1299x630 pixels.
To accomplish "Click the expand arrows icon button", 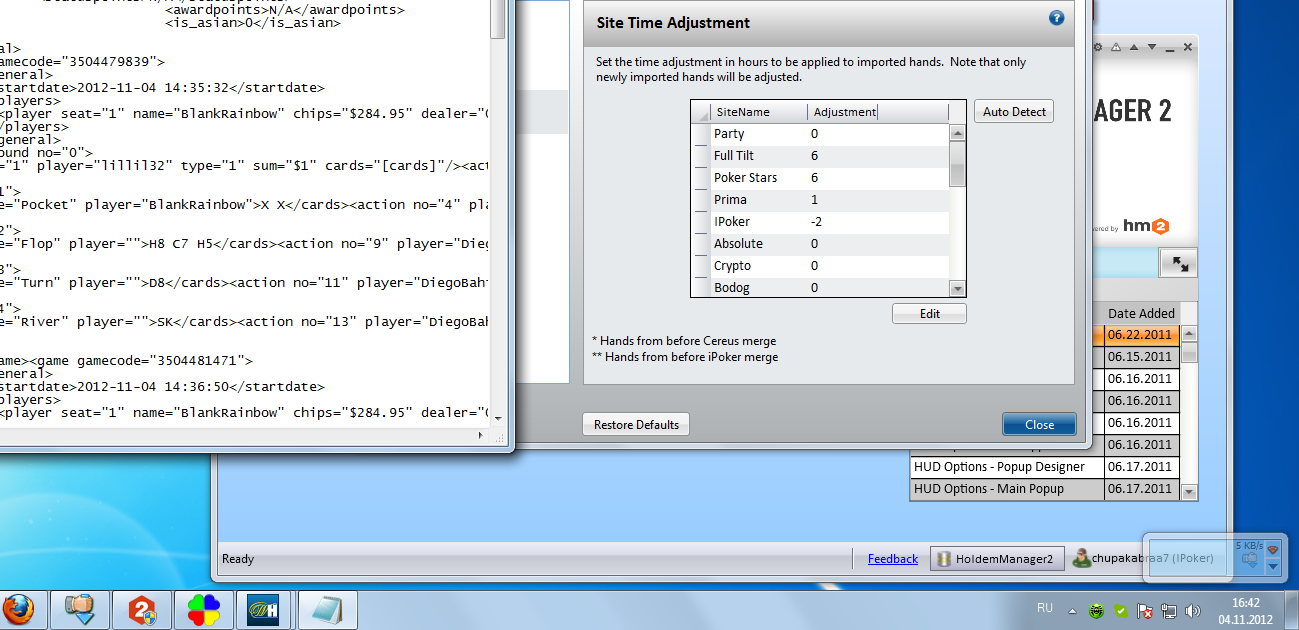I will pyautogui.click(x=1180, y=263).
